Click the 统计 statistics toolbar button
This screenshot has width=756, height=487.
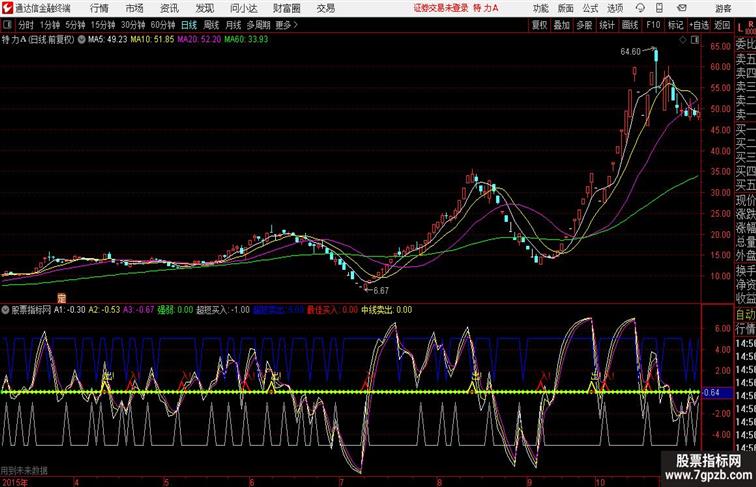click(607, 25)
